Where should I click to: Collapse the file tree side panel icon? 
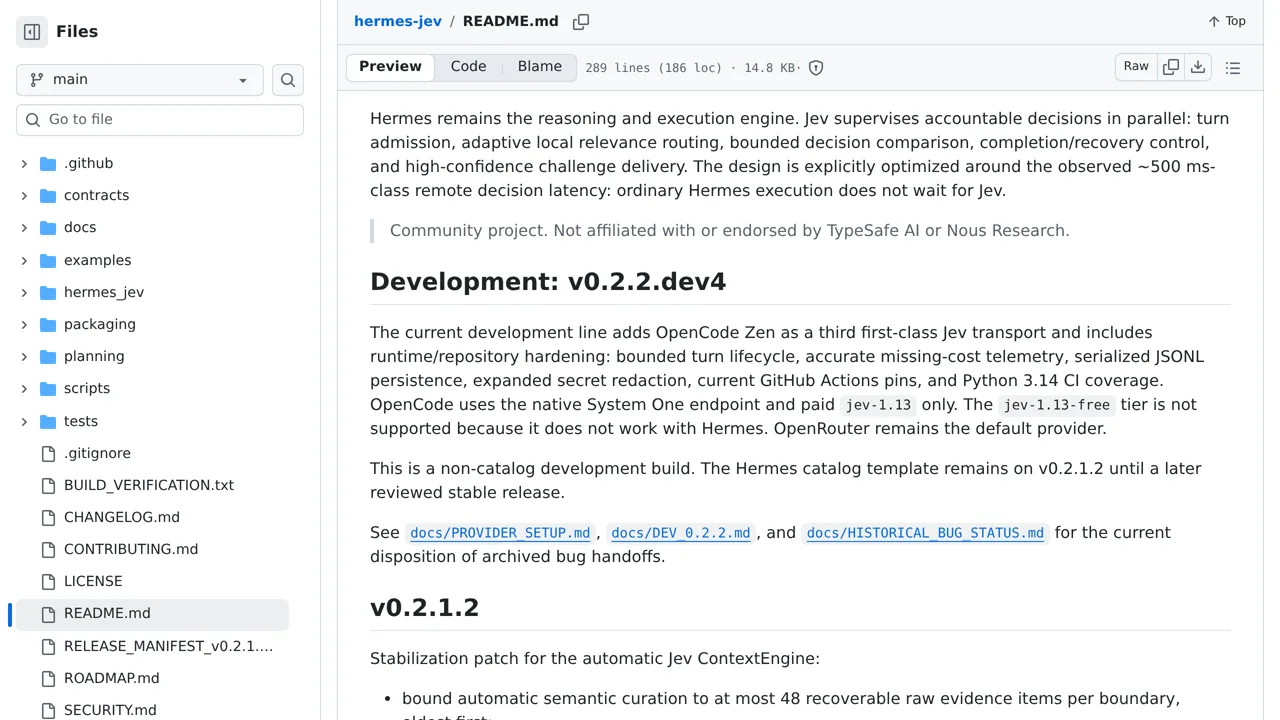click(32, 32)
